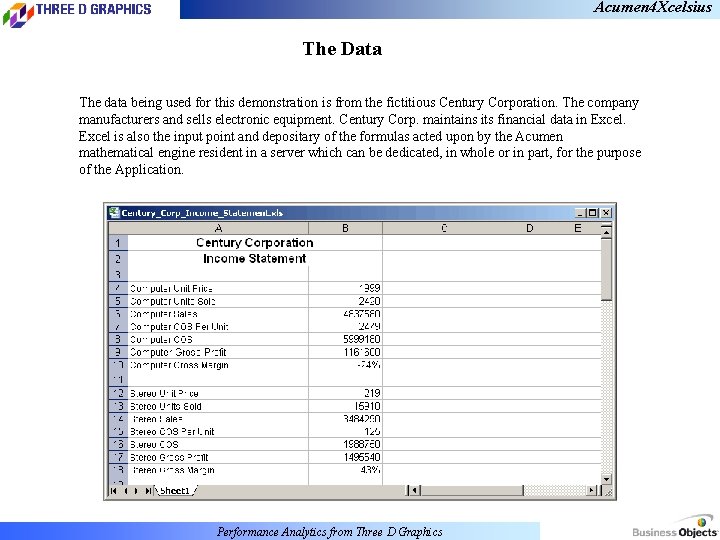The height and width of the screenshot is (540, 720).
Task: Select row 9 header
Action: point(118,352)
